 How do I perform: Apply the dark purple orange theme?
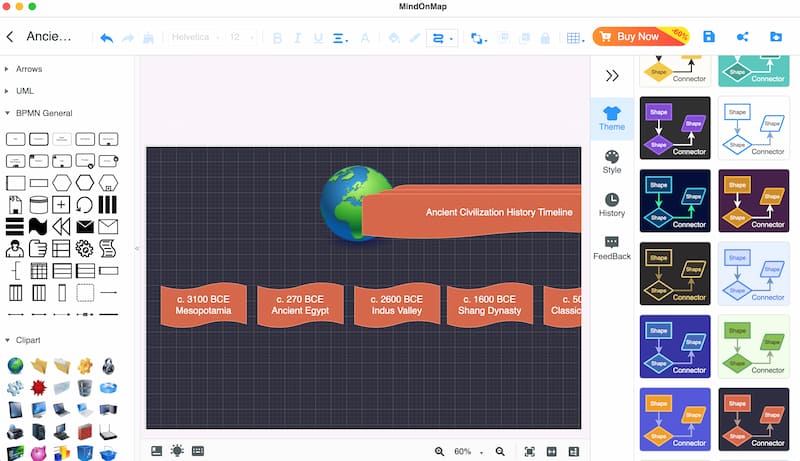click(754, 201)
